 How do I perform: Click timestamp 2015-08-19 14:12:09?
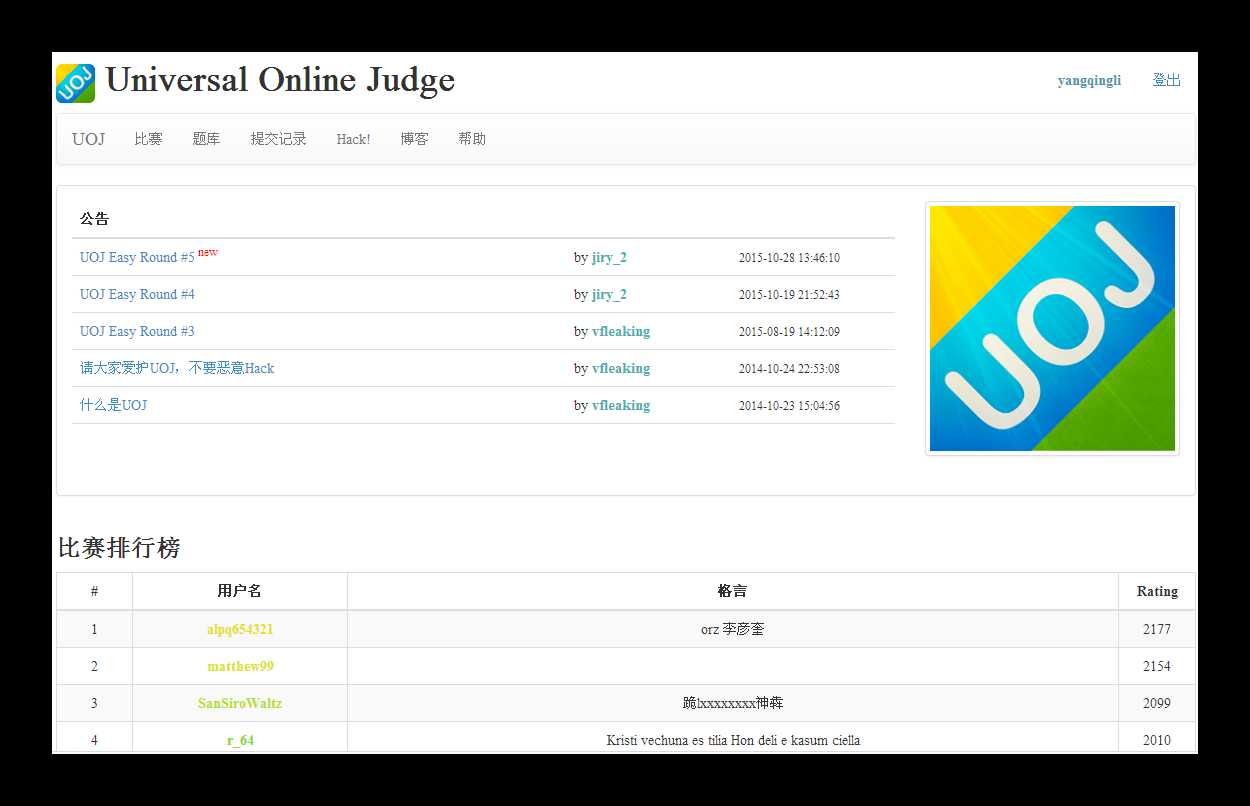tap(789, 332)
